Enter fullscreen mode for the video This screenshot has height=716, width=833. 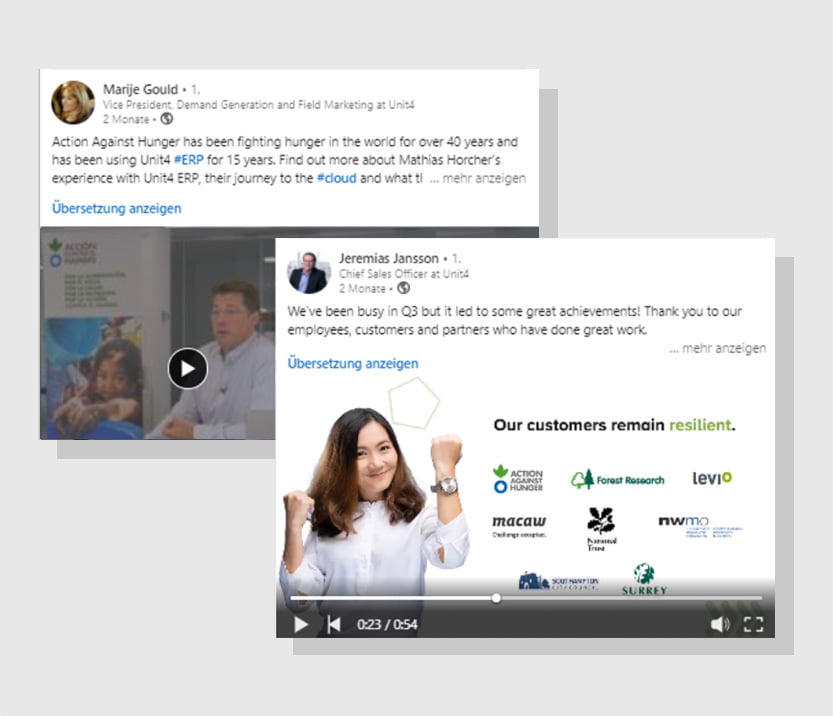click(x=753, y=625)
